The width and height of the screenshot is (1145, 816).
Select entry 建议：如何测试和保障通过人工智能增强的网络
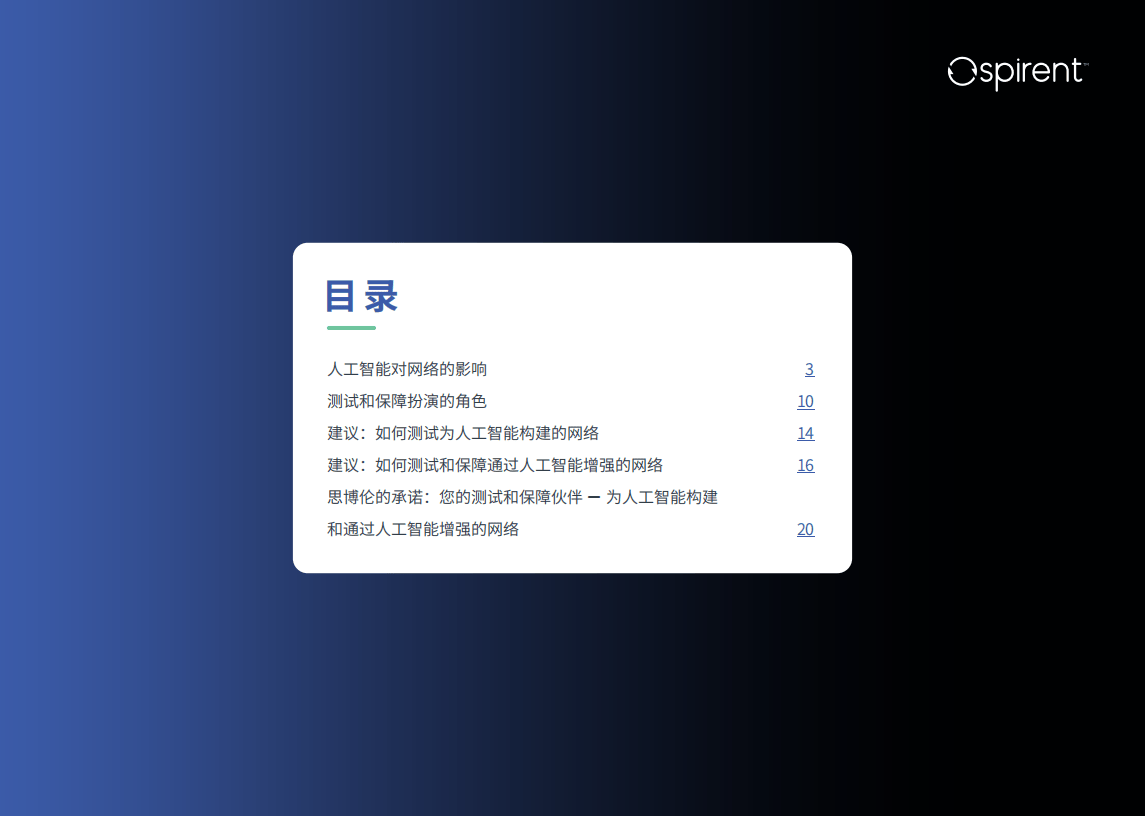click(495, 465)
